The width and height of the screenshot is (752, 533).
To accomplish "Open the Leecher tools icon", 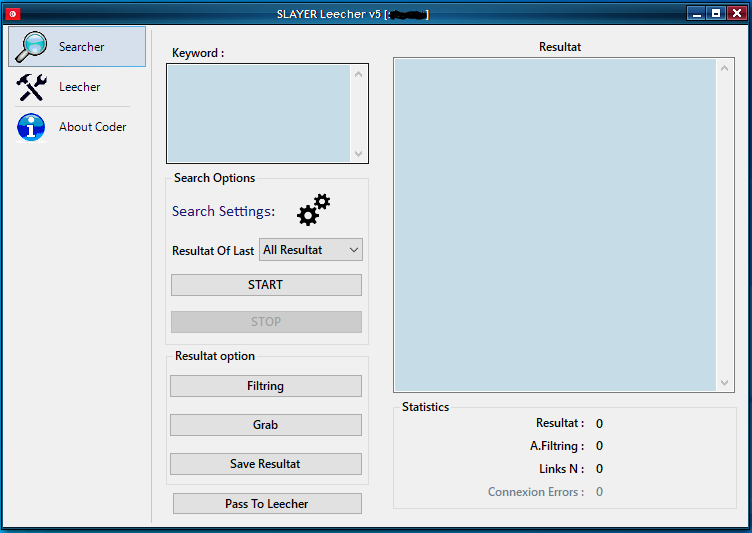I will (x=32, y=87).
